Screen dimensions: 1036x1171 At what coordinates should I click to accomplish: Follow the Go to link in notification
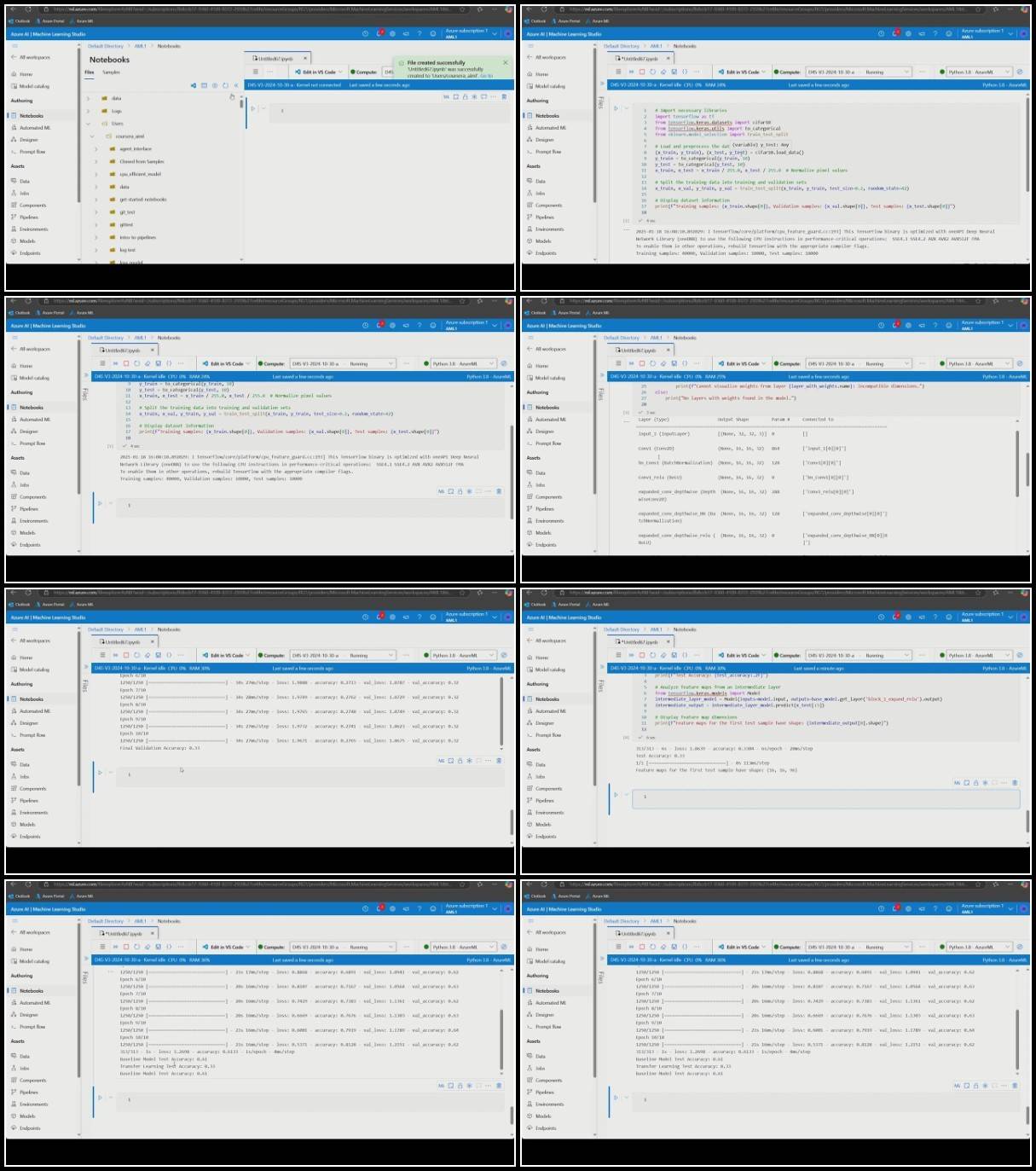click(x=486, y=76)
